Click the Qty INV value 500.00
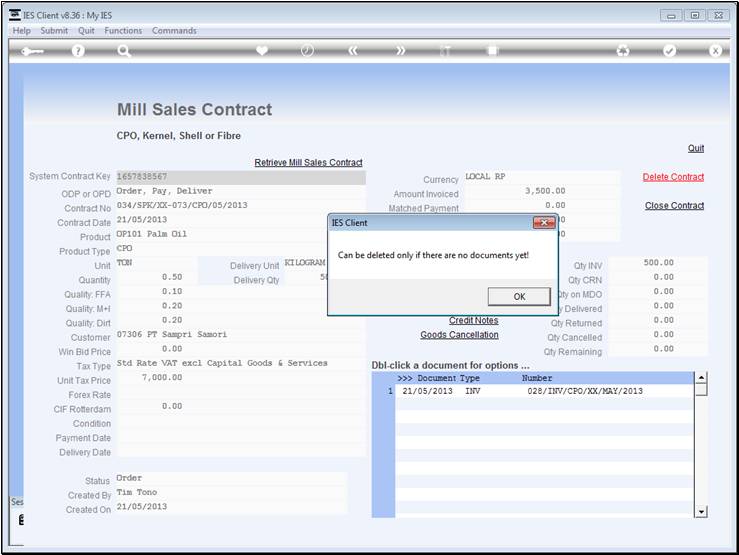 click(658, 263)
